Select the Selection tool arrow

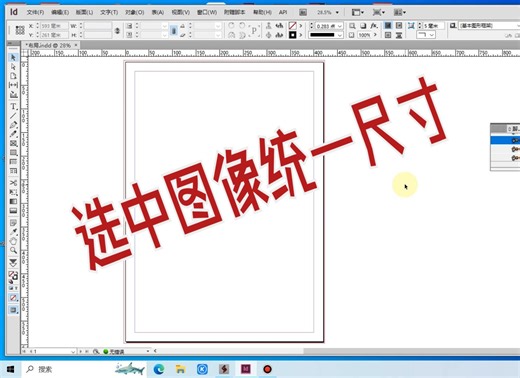[x=13, y=58]
